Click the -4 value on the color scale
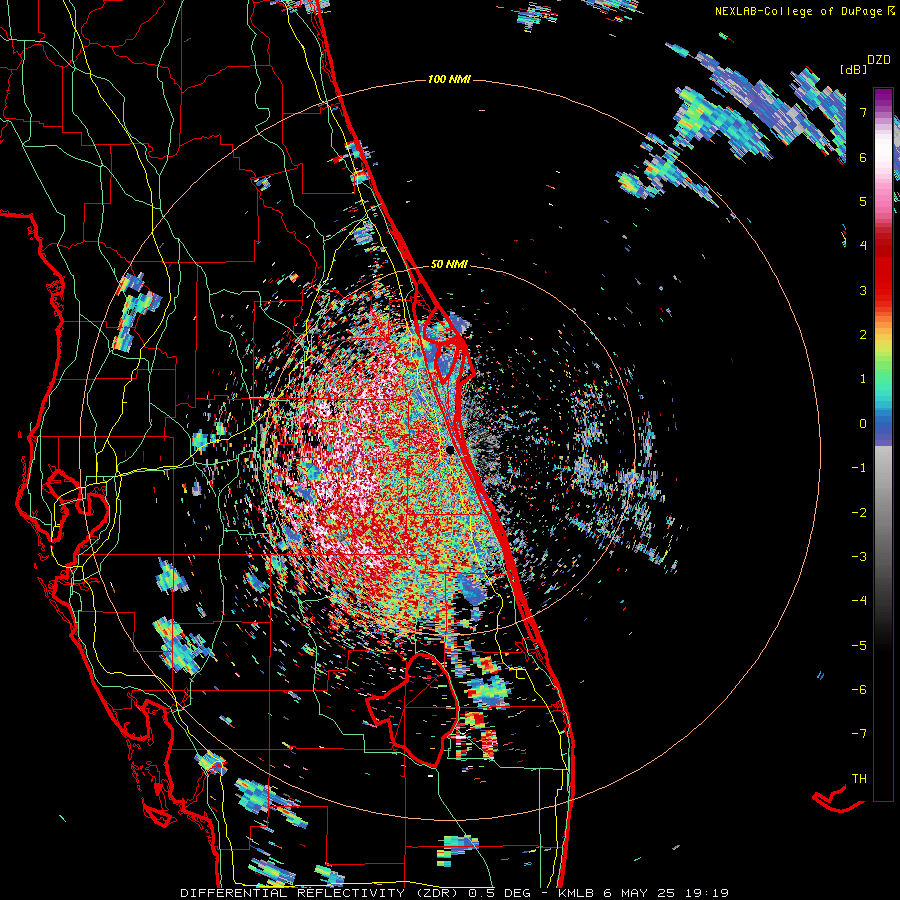 pyautogui.click(x=859, y=601)
